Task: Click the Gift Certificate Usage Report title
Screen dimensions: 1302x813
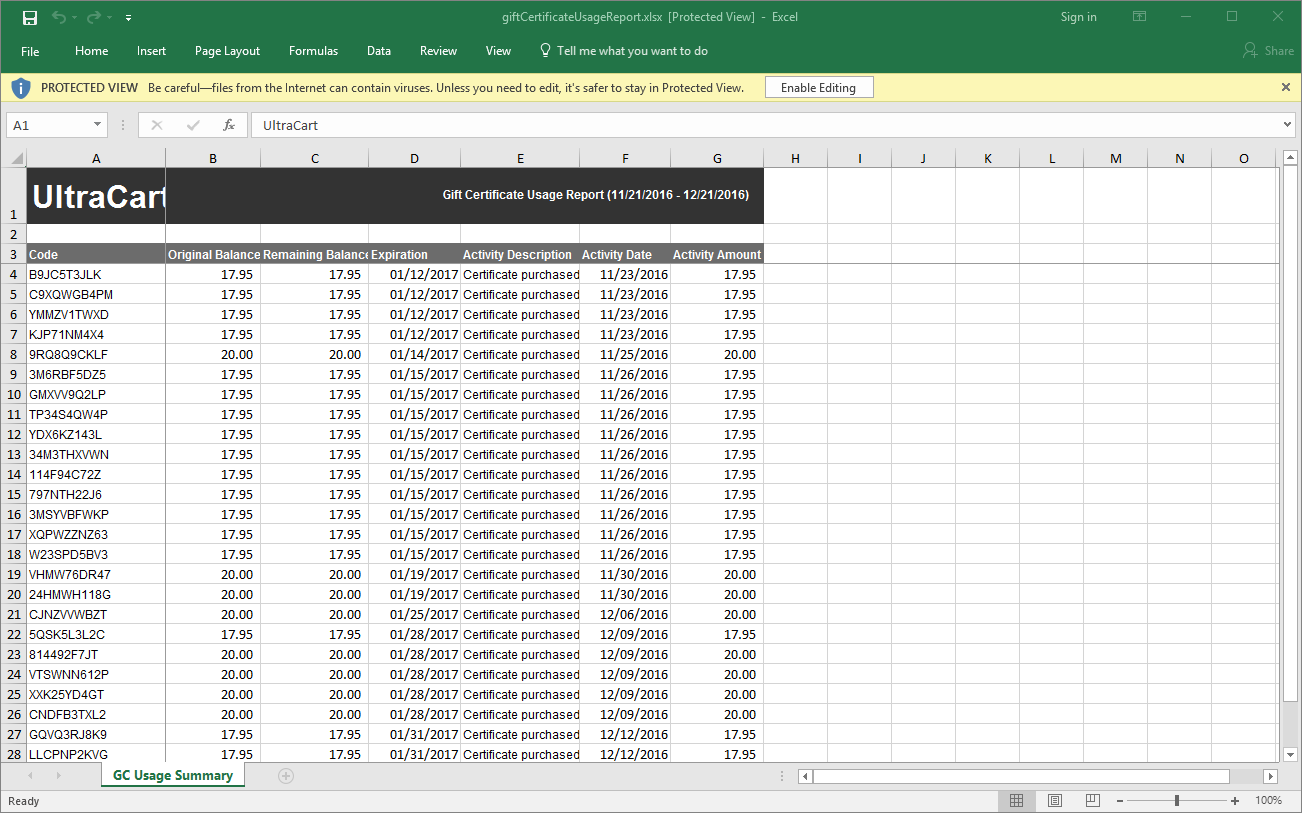Action: 595,195
